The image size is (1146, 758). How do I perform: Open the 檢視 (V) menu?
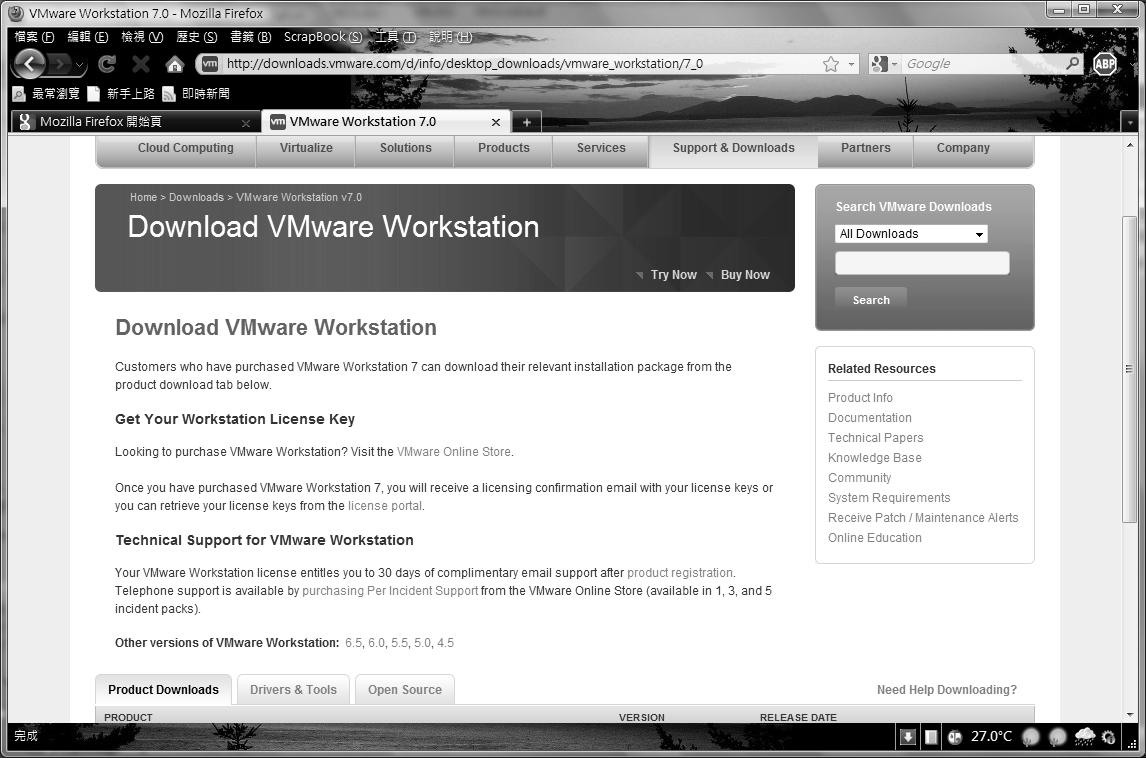[142, 37]
